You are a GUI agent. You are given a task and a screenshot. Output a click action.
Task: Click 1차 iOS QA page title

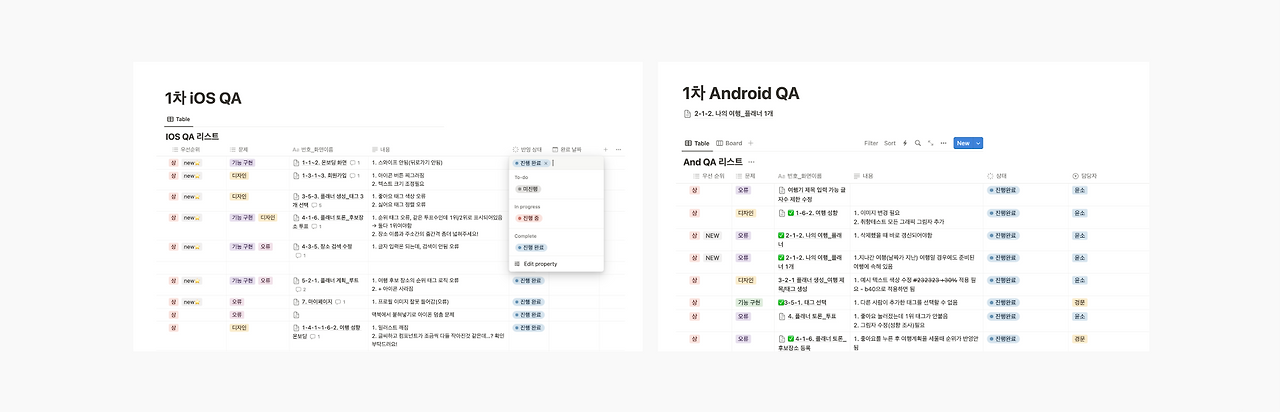[203, 98]
